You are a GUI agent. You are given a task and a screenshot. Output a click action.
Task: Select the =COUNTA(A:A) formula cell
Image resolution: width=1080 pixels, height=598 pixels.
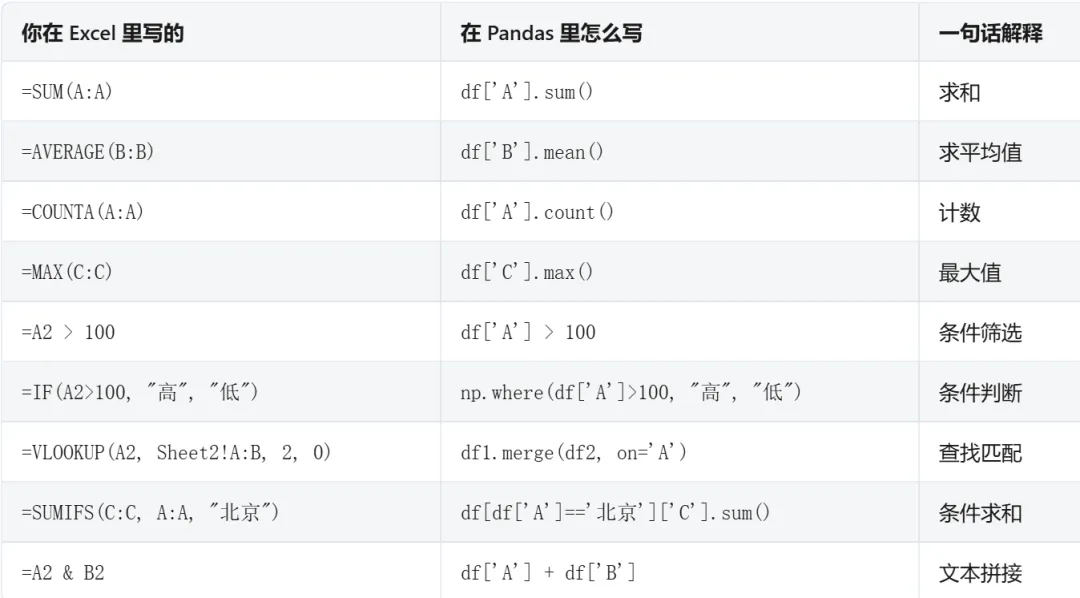coord(82,212)
